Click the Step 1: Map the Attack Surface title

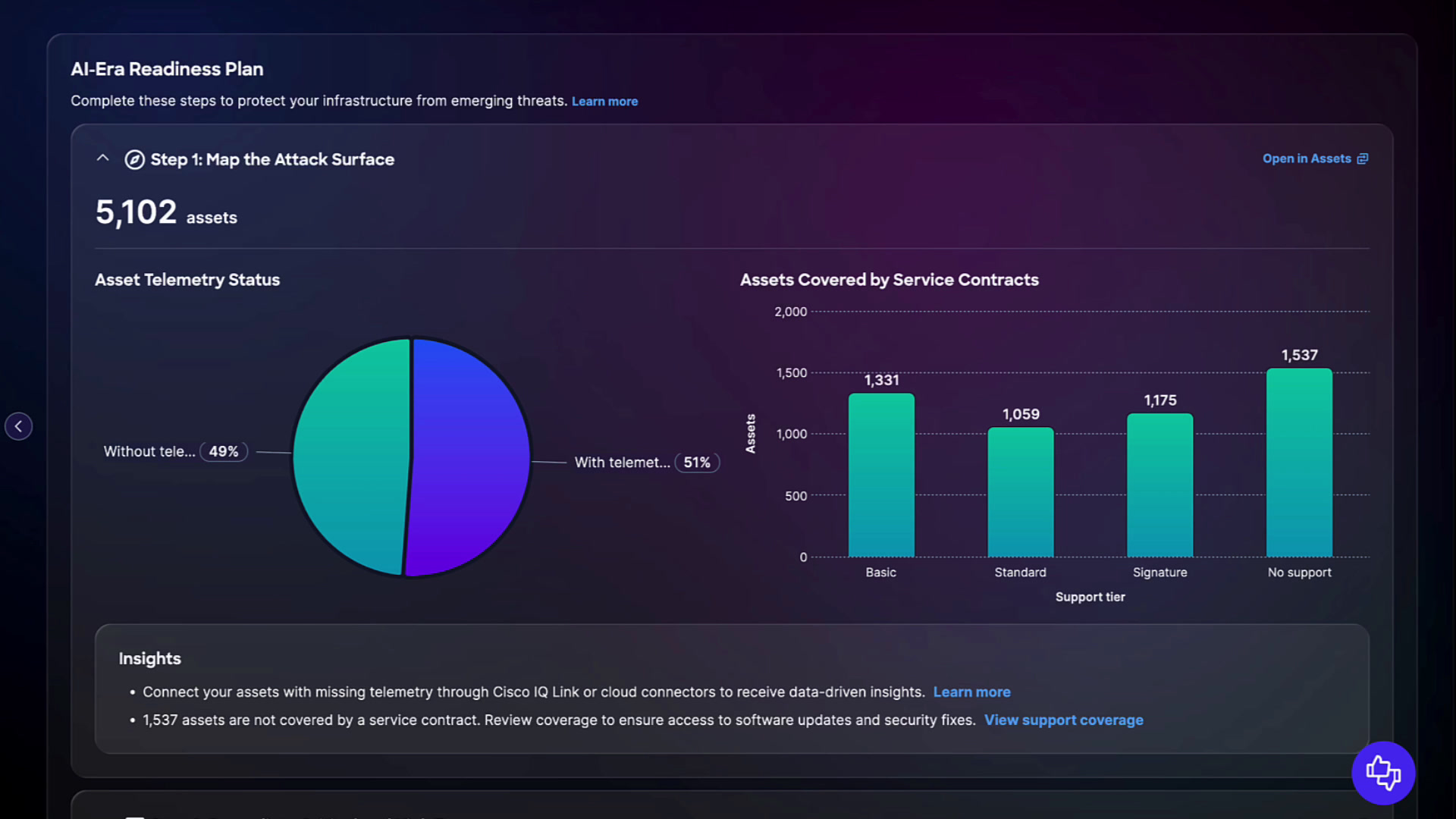(272, 159)
